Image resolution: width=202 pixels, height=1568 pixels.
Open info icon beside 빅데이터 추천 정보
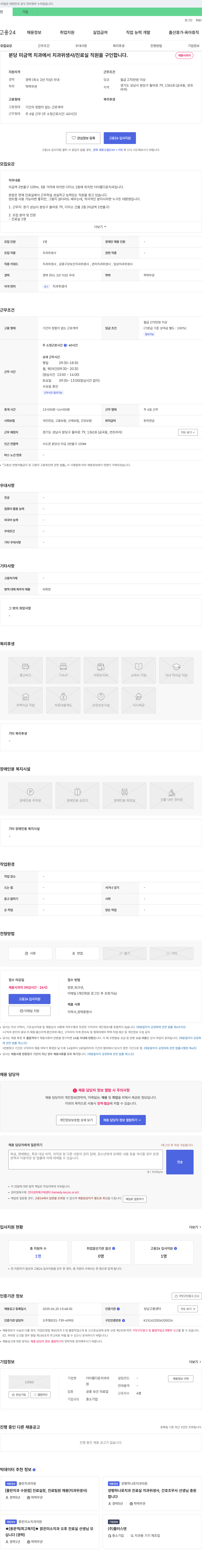[34, 1469]
